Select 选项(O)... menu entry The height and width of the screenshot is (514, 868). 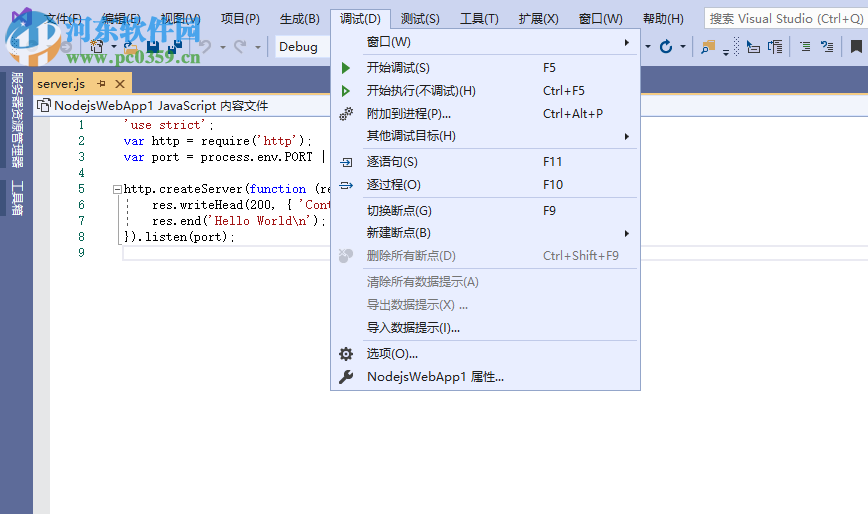[485, 354]
